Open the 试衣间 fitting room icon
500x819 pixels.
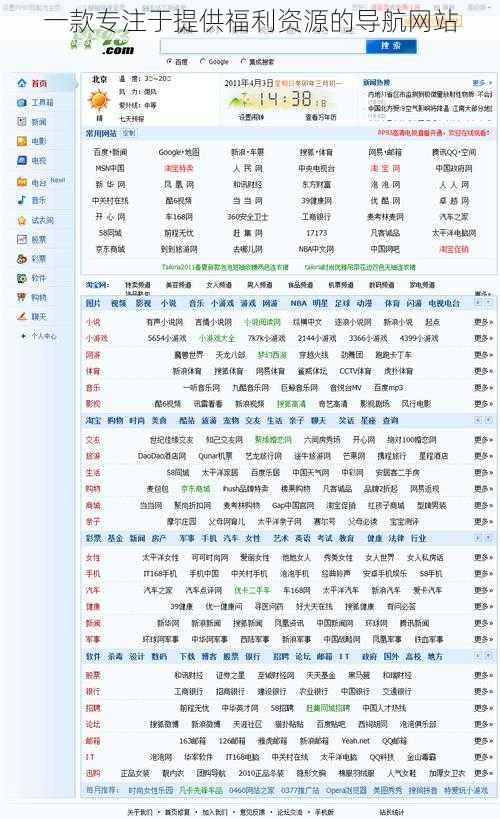click(22, 220)
